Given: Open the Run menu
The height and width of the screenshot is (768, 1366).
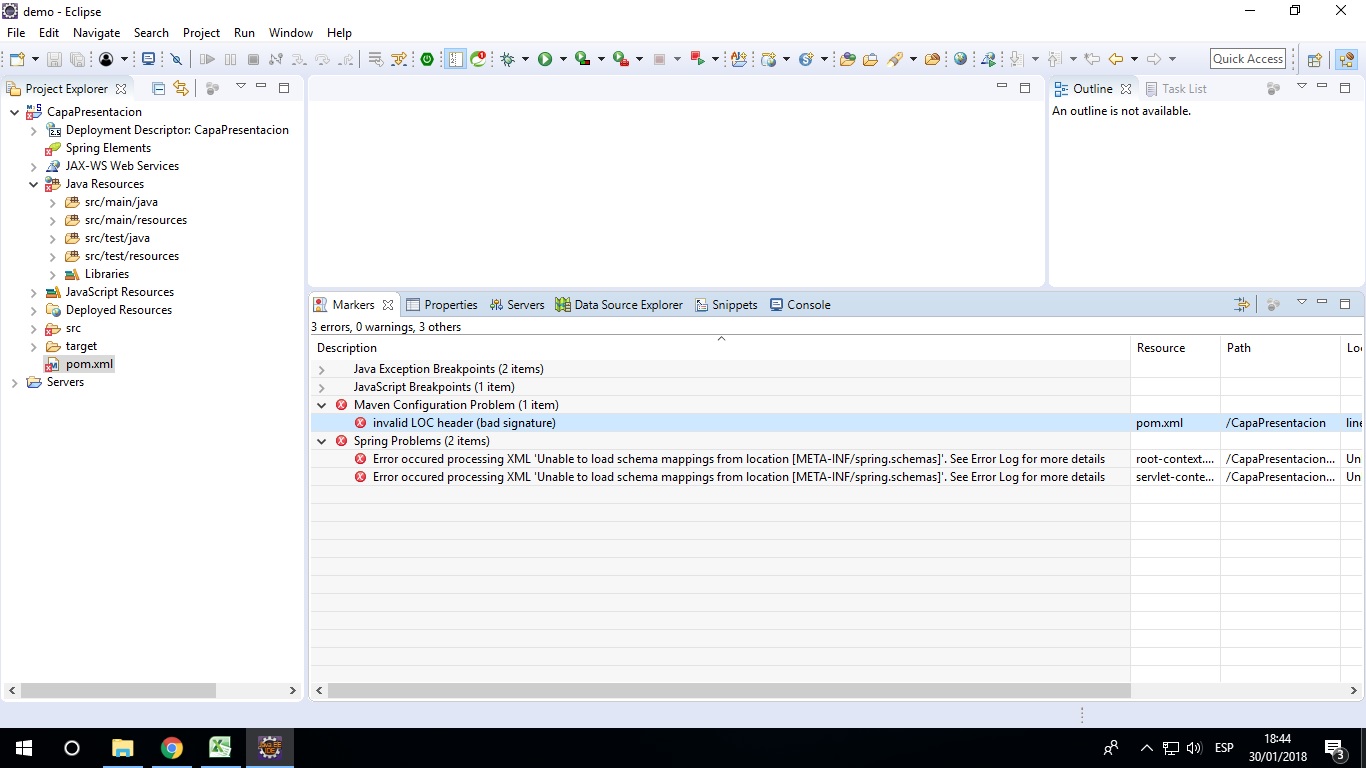Looking at the screenshot, I should click(244, 33).
